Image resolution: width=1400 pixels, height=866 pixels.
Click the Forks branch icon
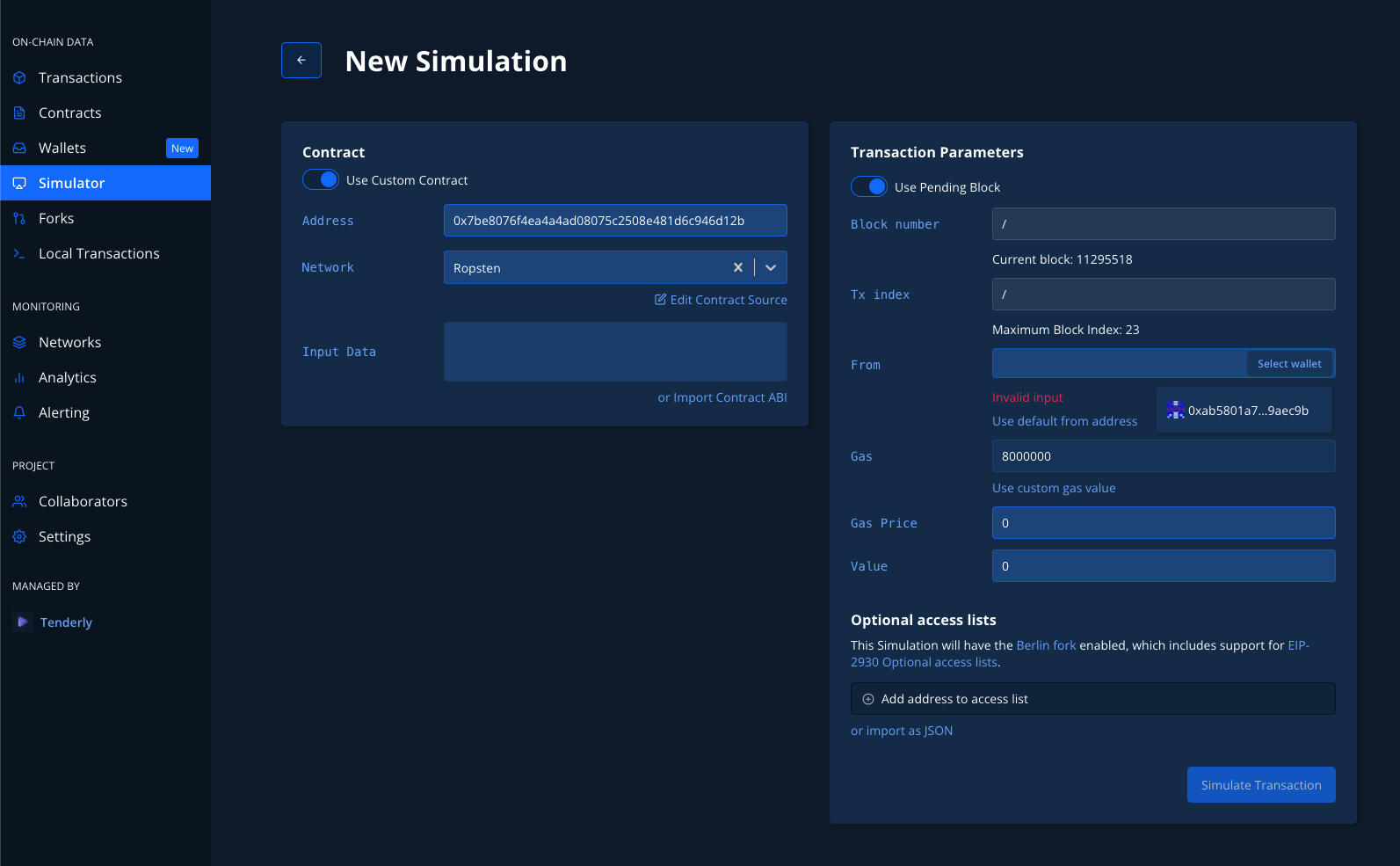coord(19,218)
